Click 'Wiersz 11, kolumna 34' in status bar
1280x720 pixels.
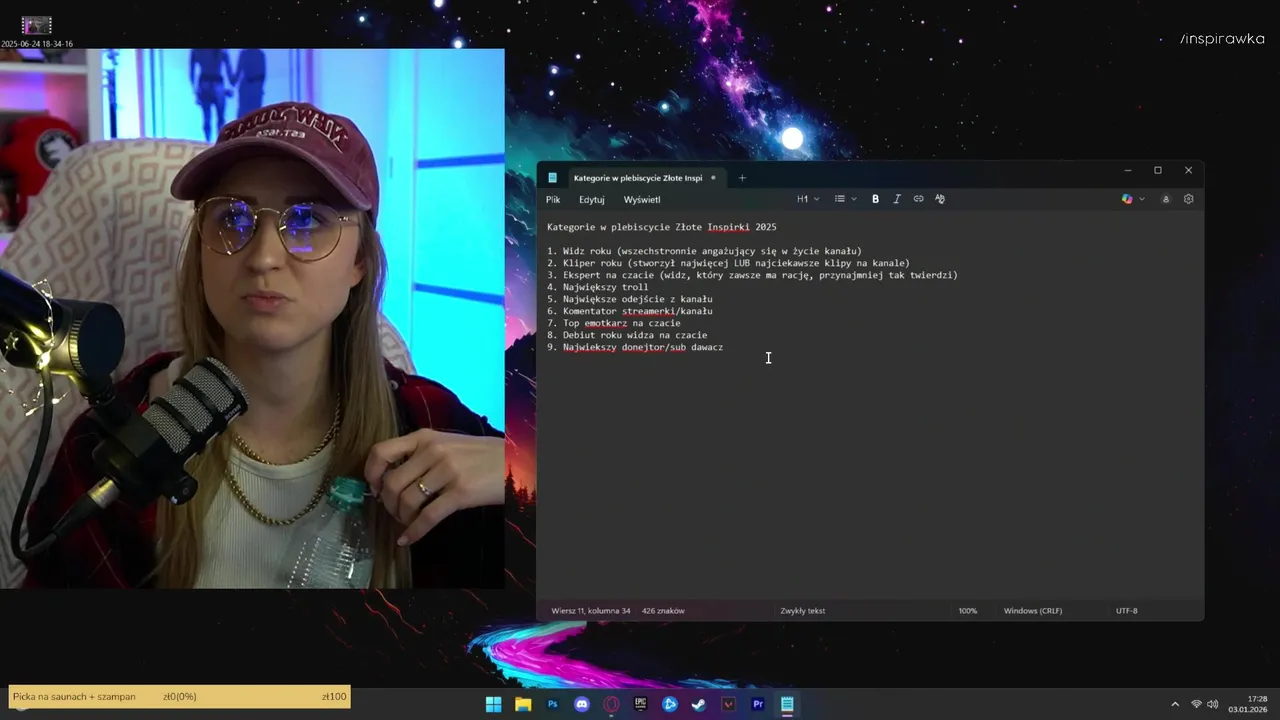(x=590, y=611)
